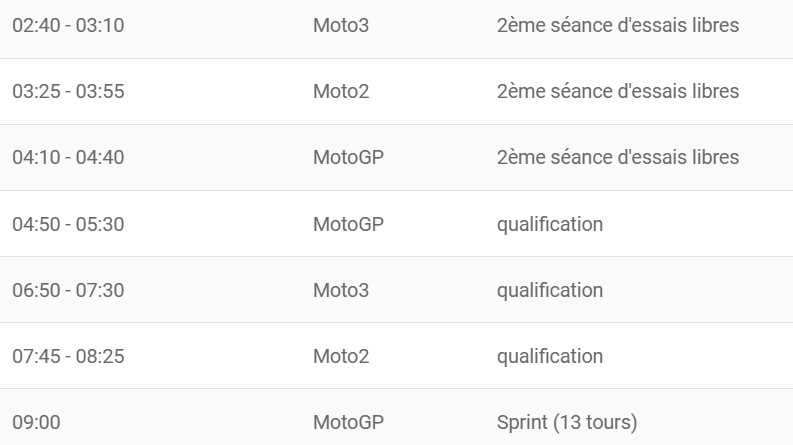Click the MotoGP qualification text

point(550,225)
